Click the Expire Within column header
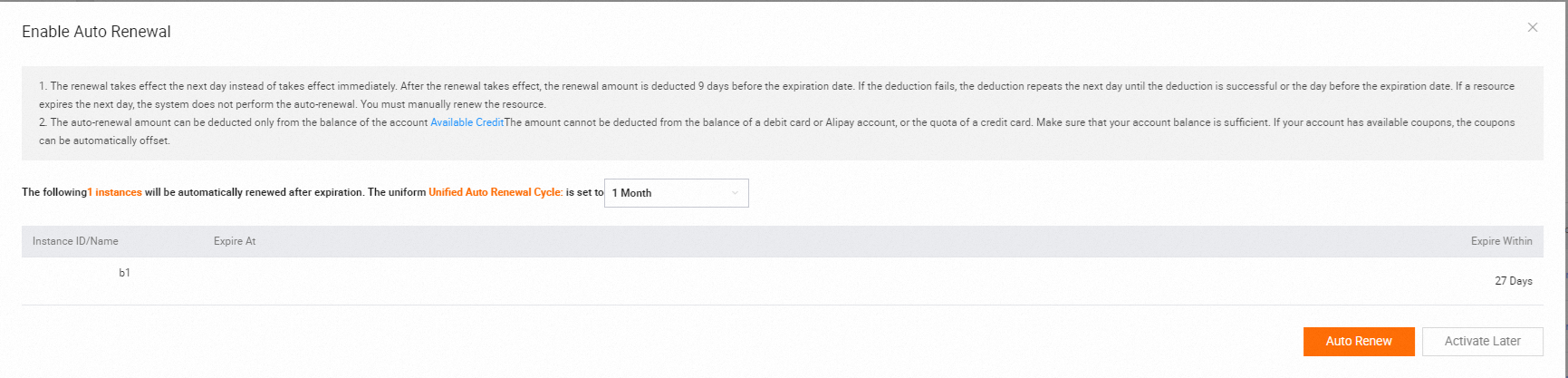 pos(1501,241)
